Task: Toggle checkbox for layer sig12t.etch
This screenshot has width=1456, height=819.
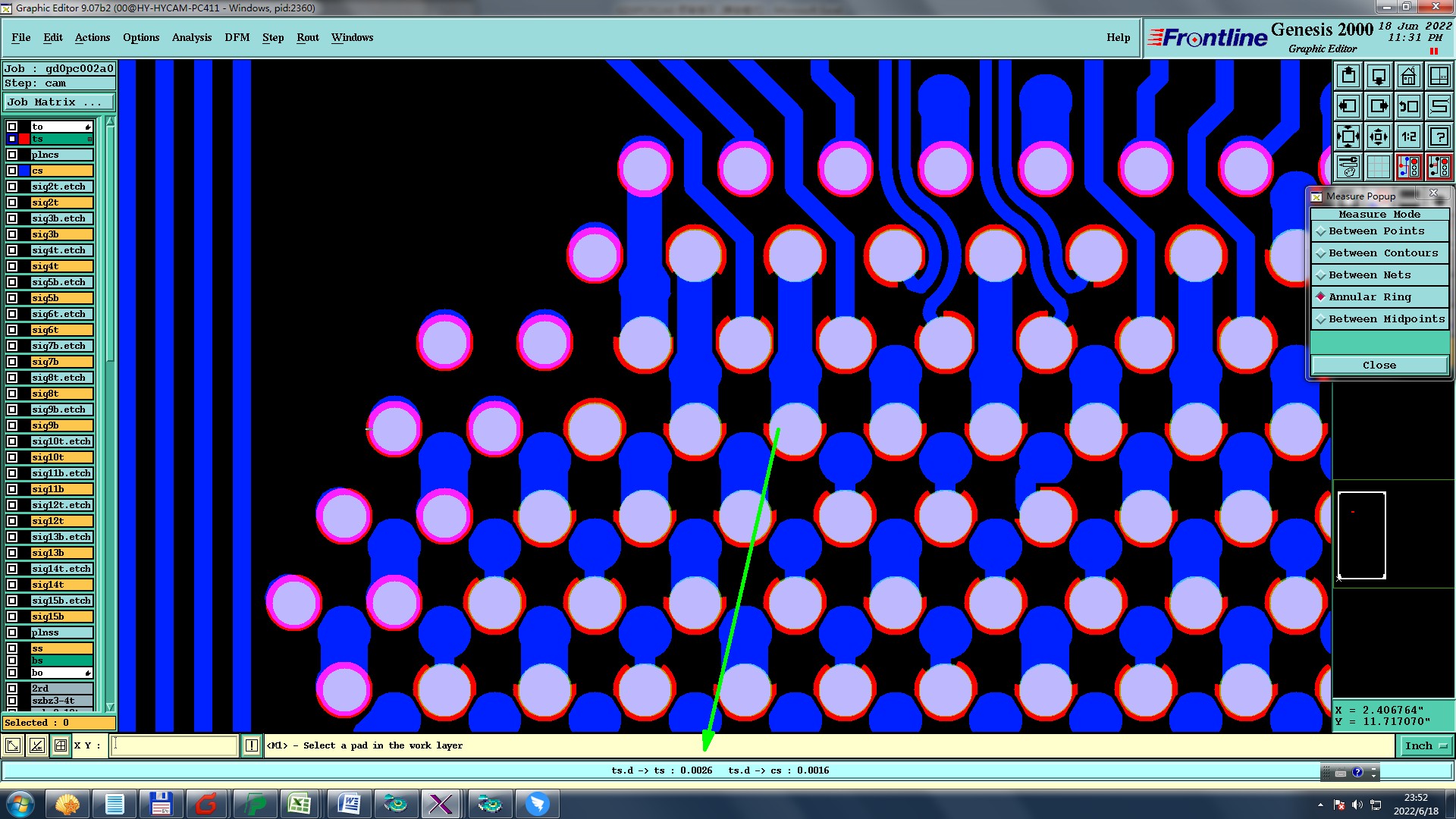Action: (12, 505)
